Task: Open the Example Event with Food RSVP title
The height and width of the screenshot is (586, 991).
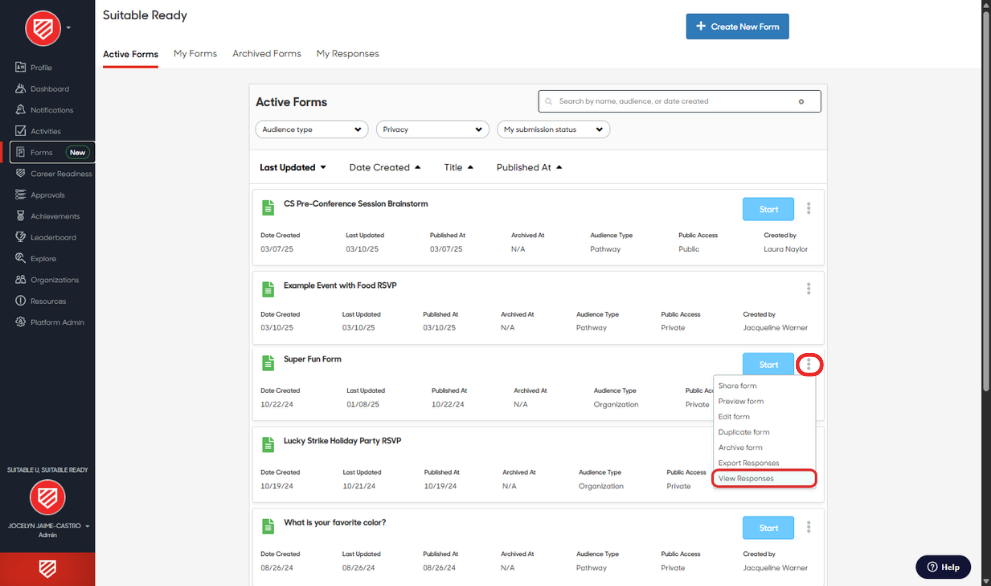Action: [340, 286]
